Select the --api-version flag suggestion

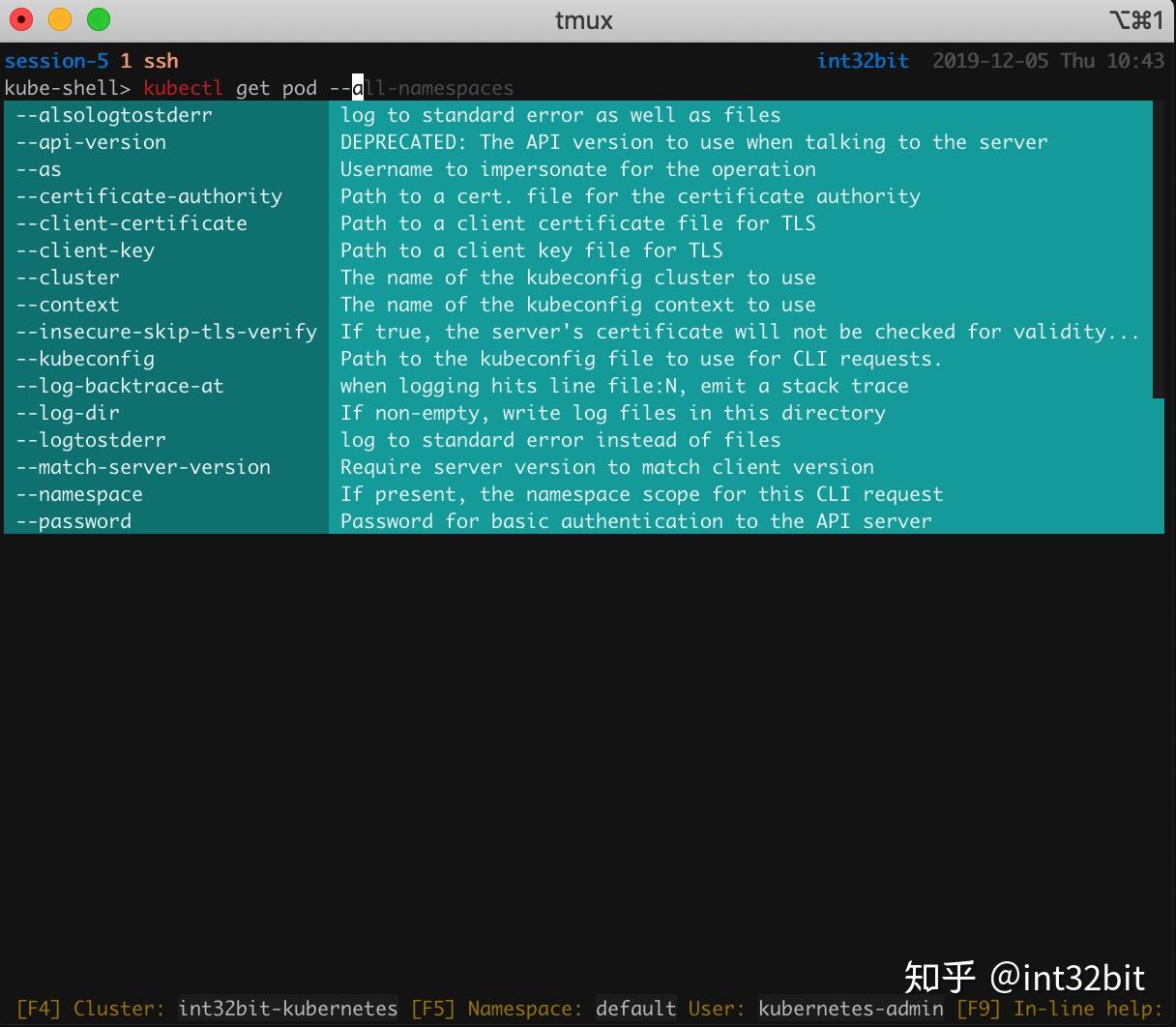[x=90, y=142]
